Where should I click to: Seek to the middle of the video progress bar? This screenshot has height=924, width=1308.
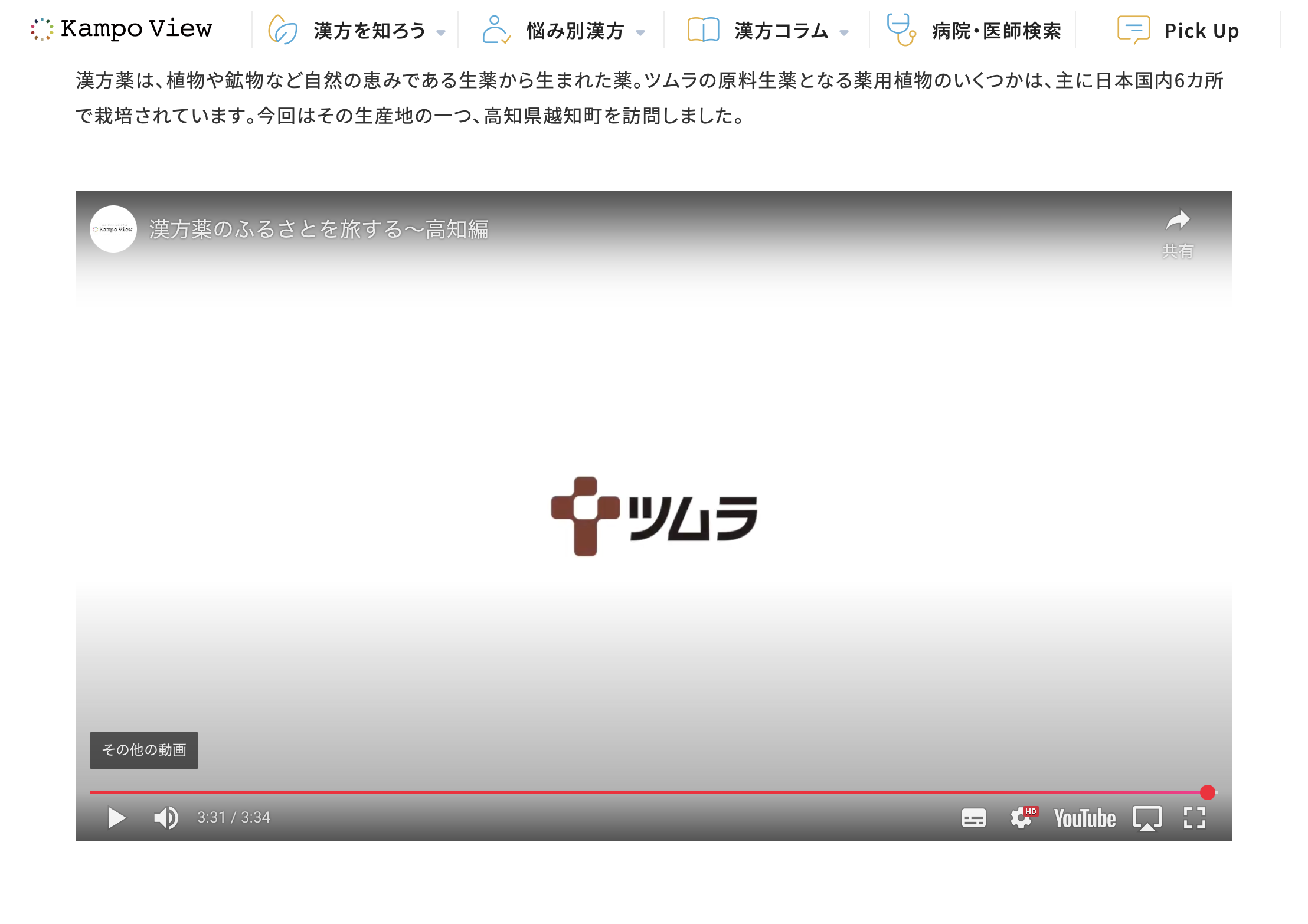click(653, 792)
